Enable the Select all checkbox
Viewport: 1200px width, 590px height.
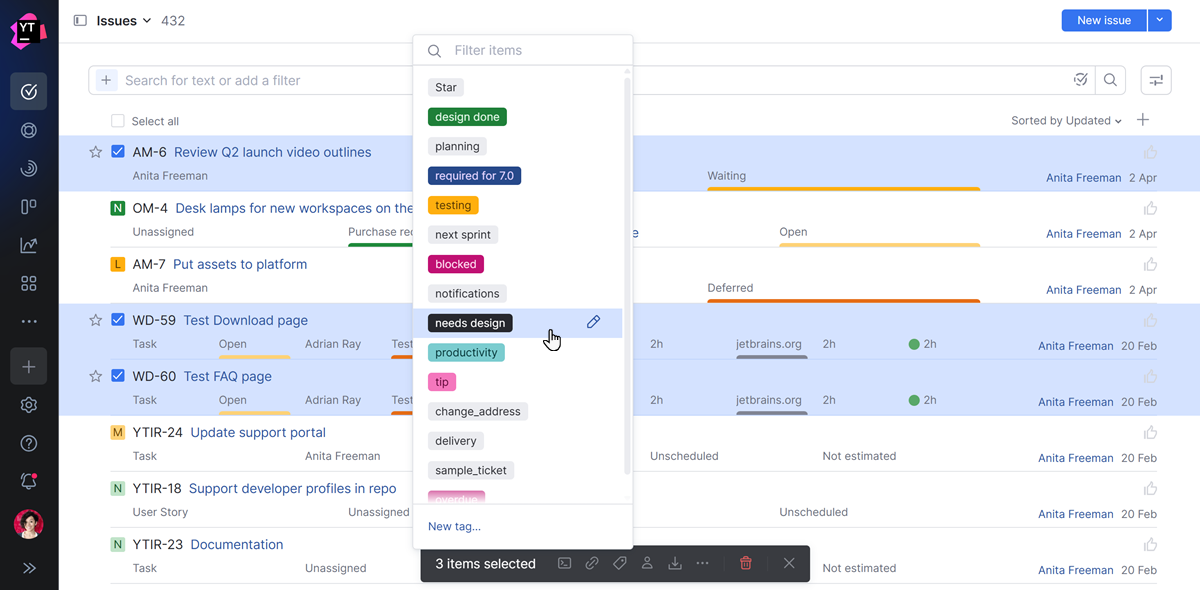pyautogui.click(x=117, y=120)
